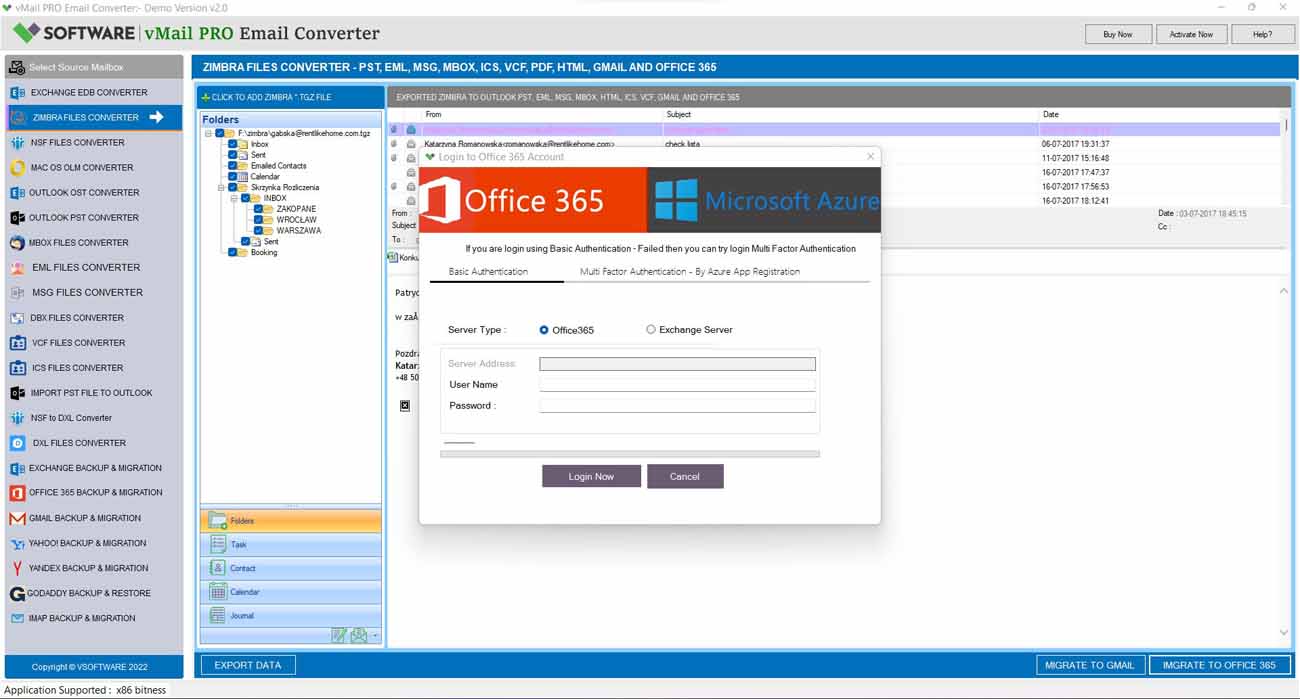1300x699 pixels.
Task: Select the Zimbra Files Converter entry
Action: pyautogui.click(x=93, y=117)
